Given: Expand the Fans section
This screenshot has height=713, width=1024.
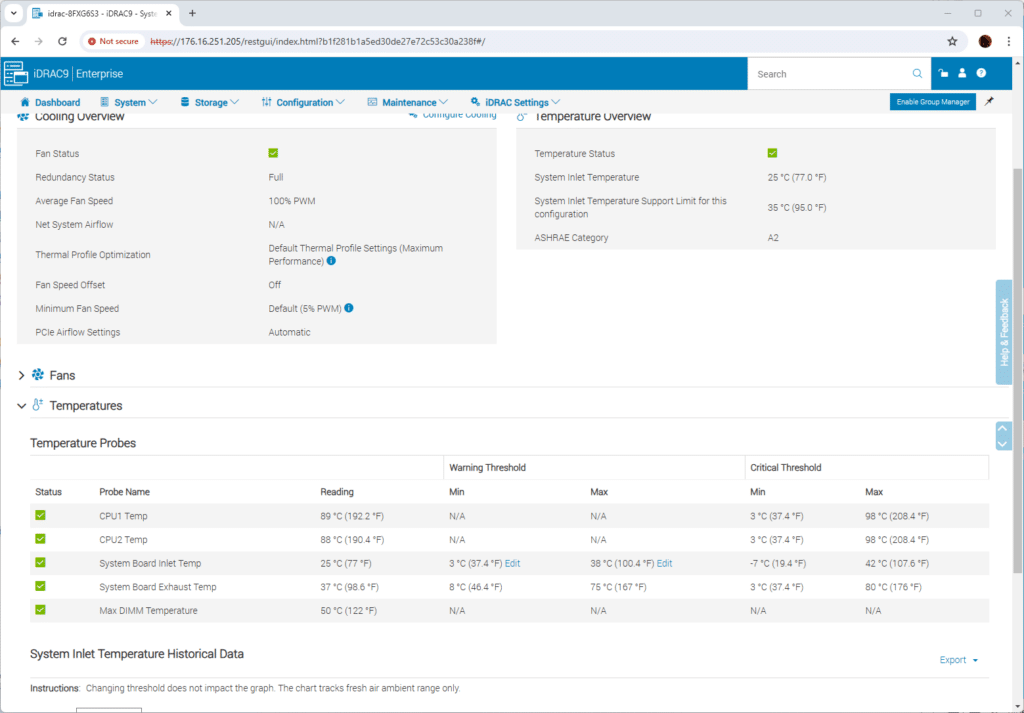Looking at the screenshot, I should (22, 375).
